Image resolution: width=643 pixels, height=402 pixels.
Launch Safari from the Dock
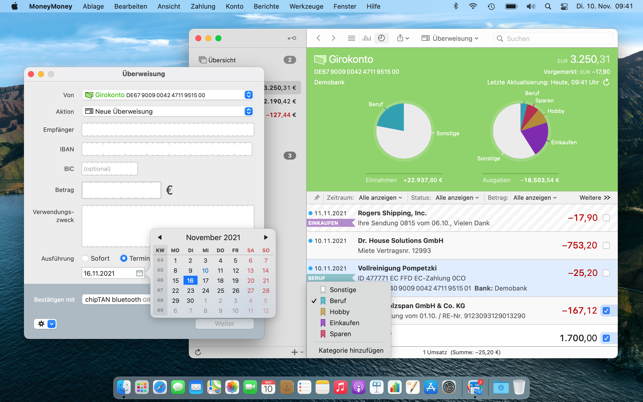[x=160, y=387]
